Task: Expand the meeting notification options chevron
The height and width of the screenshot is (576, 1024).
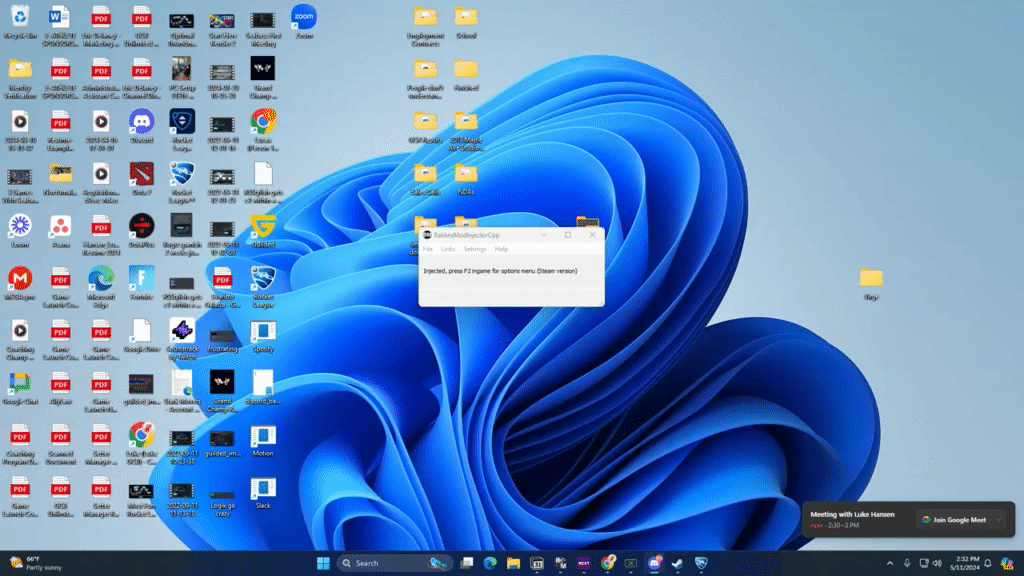Action: [999, 520]
